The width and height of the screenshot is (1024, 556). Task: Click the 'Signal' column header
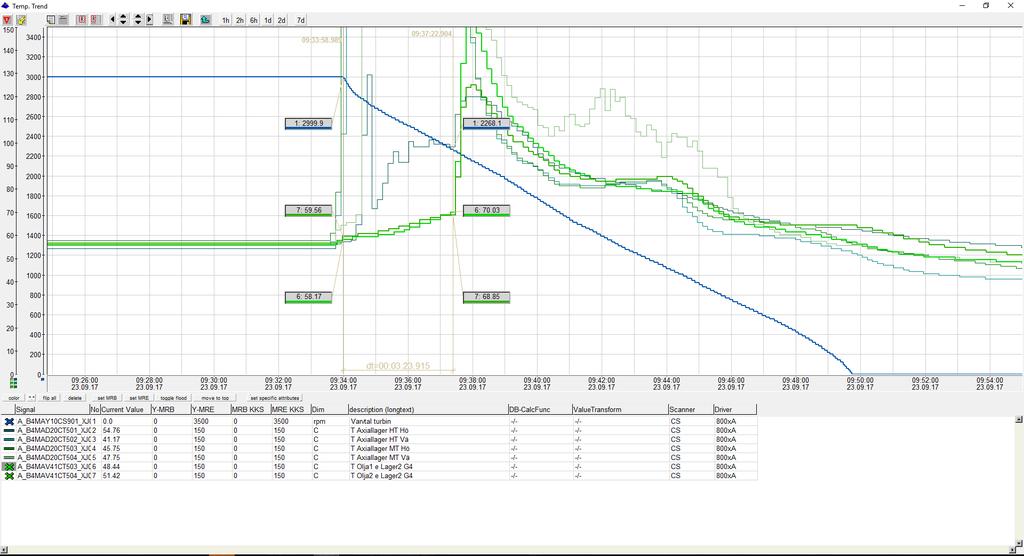pos(52,410)
